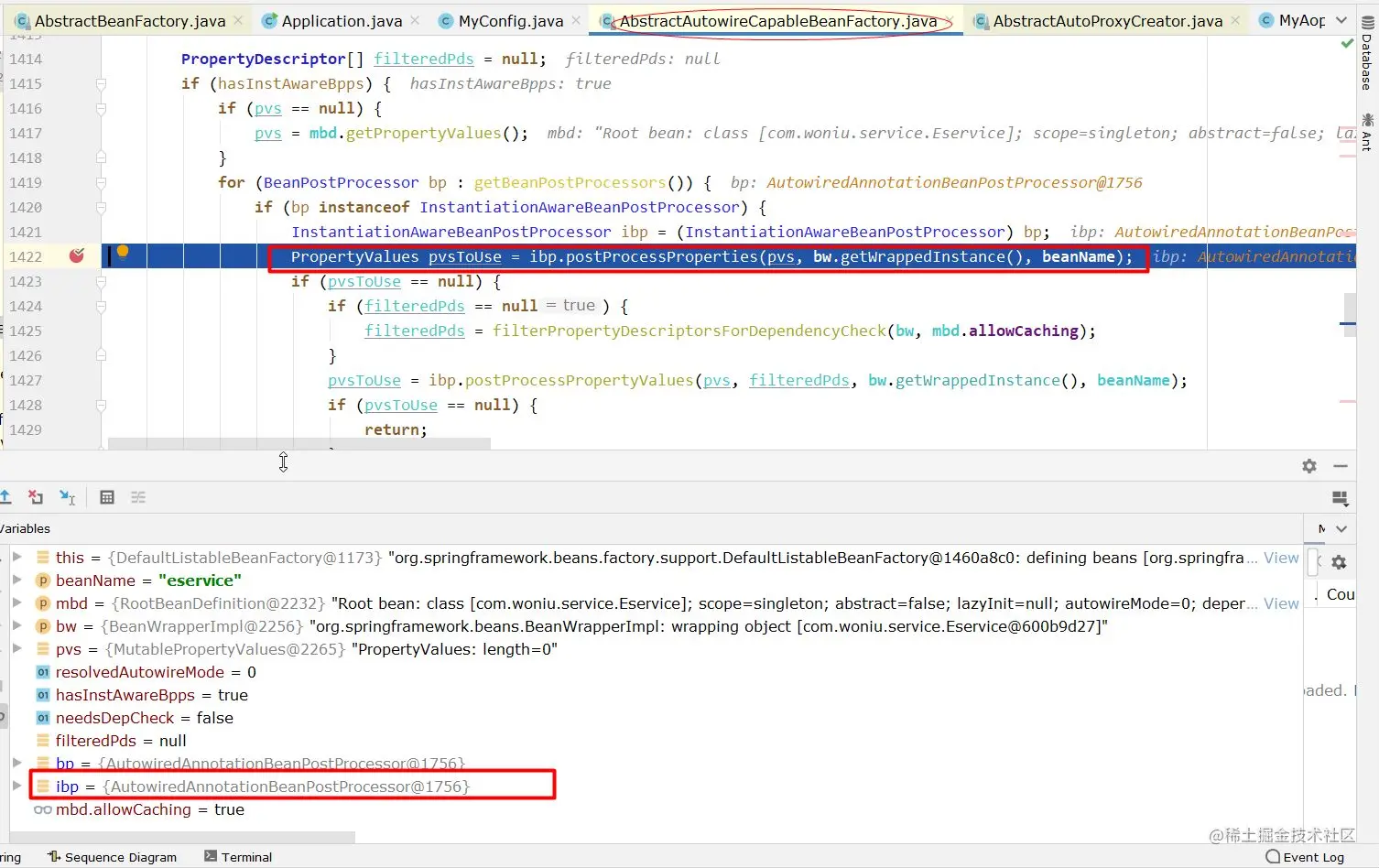Select the mbd.allowCaching = true watch row
Screen dimensions: 1379x868
(x=655, y=809)
